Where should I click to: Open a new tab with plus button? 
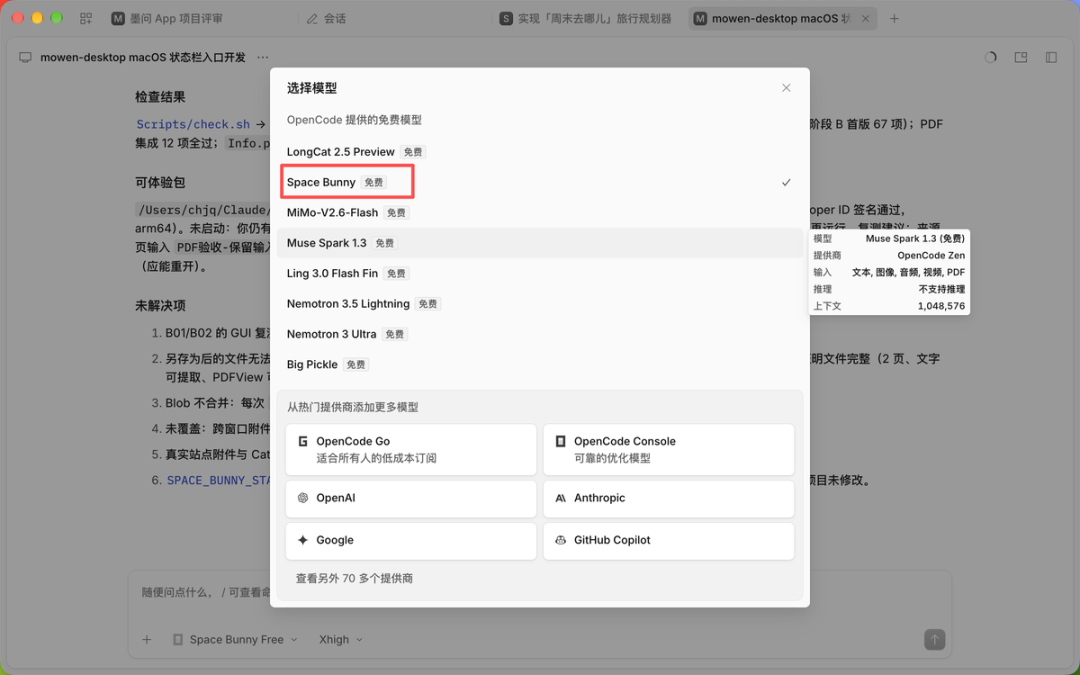[x=894, y=19]
